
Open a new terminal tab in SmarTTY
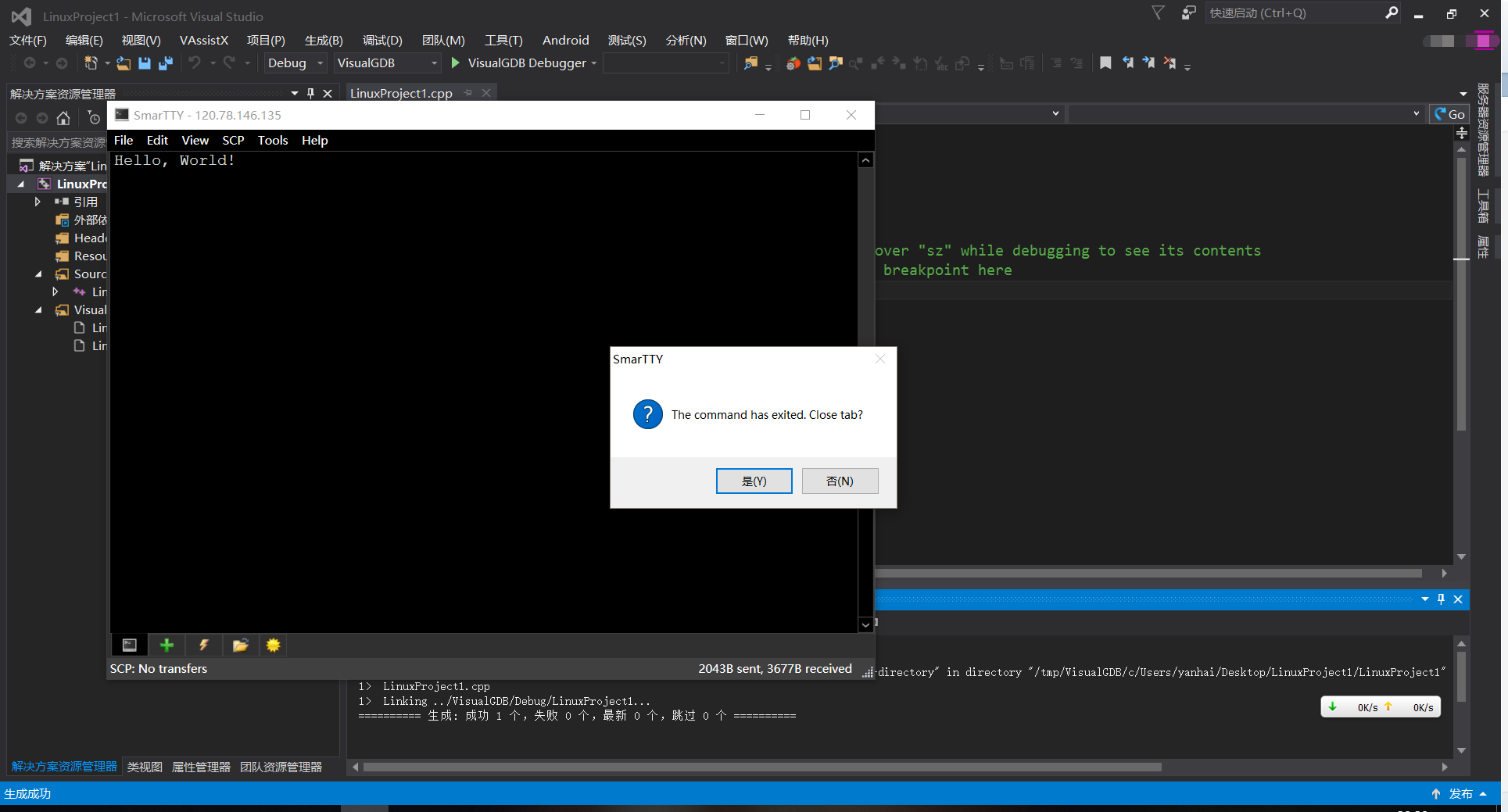point(129,645)
